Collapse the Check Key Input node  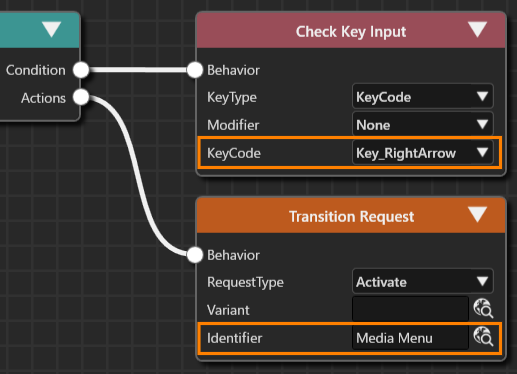[477, 29]
